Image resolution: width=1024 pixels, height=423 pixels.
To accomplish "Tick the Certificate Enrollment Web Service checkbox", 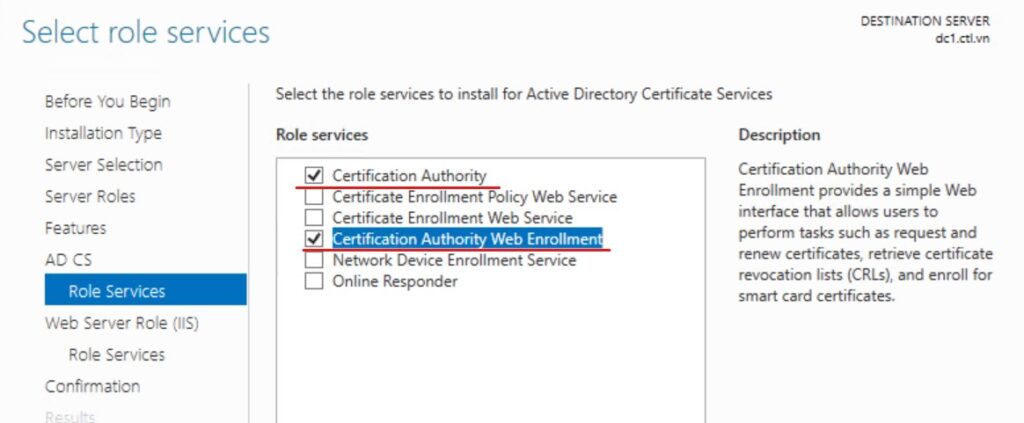I will pyautogui.click(x=314, y=218).
